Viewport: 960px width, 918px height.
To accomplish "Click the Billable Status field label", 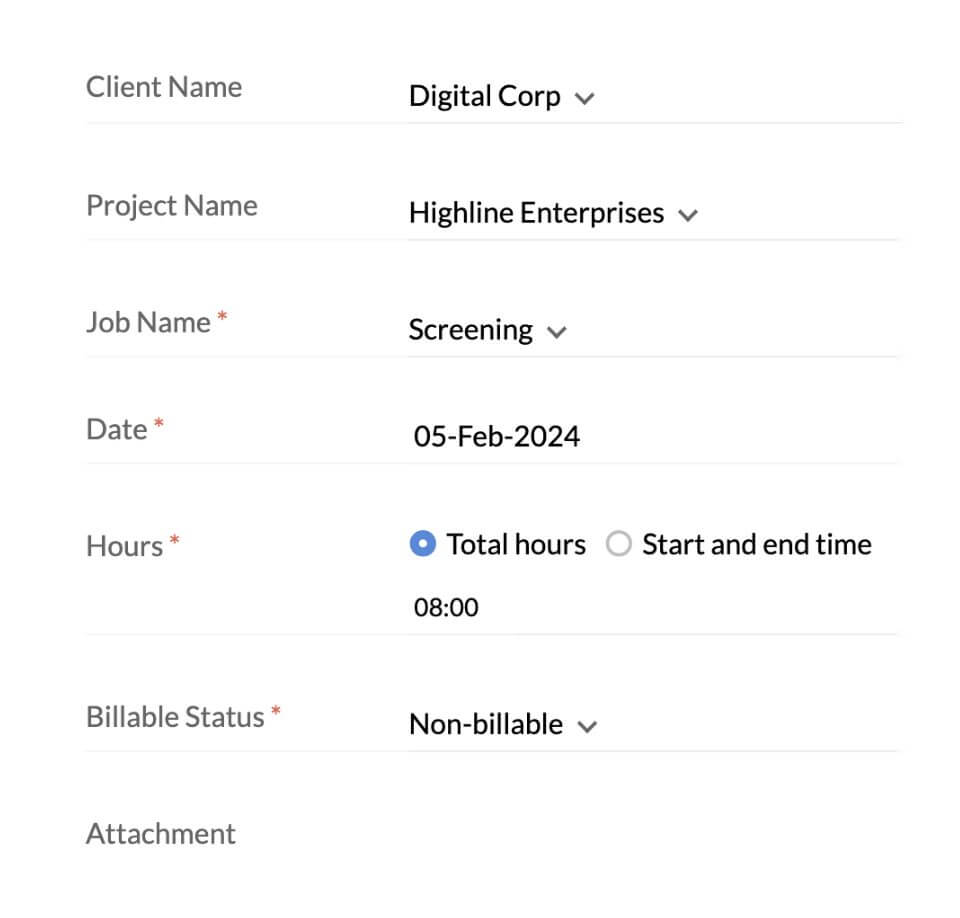I will (175, 717).
